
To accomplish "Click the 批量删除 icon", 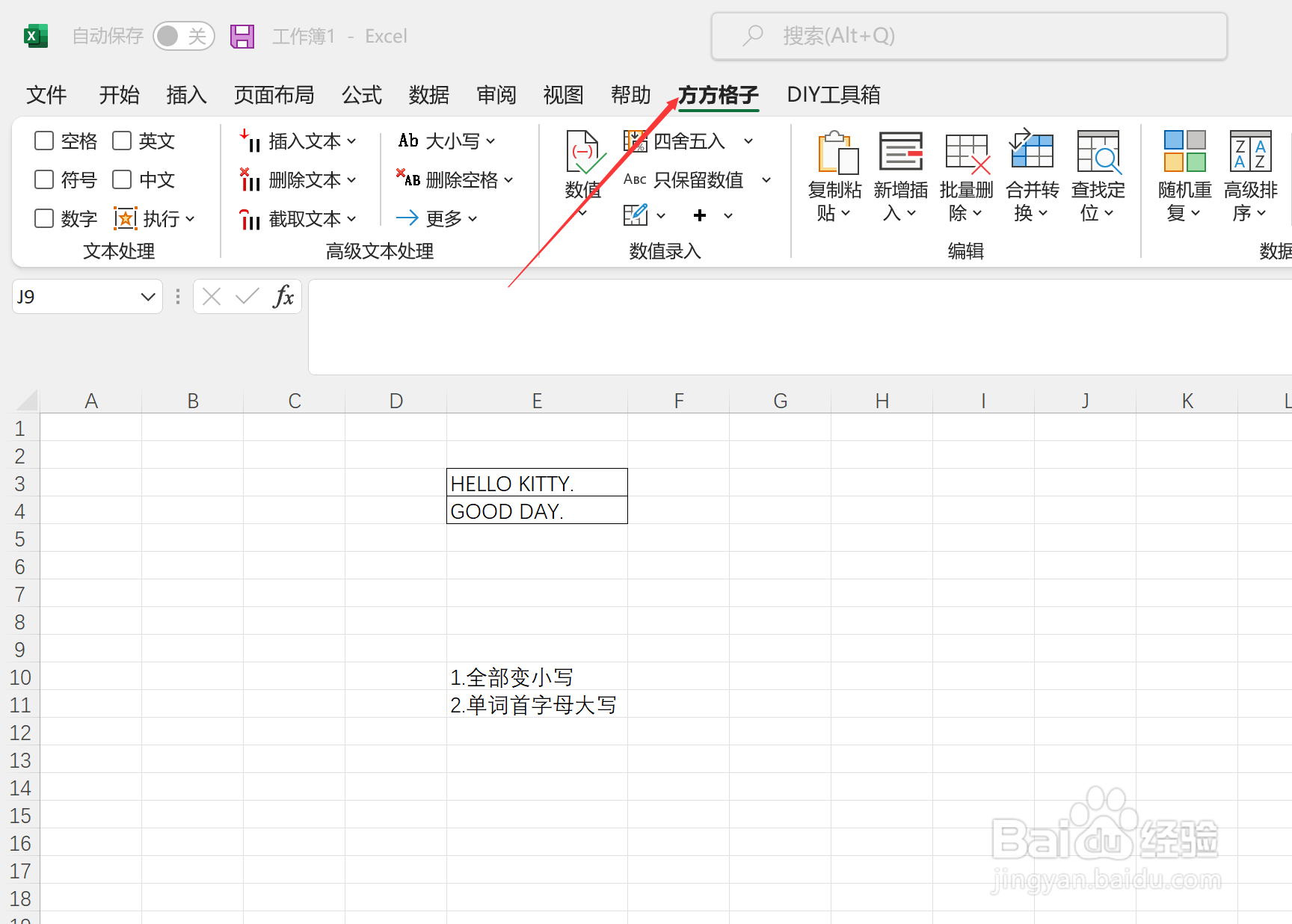I will point(967,153).
